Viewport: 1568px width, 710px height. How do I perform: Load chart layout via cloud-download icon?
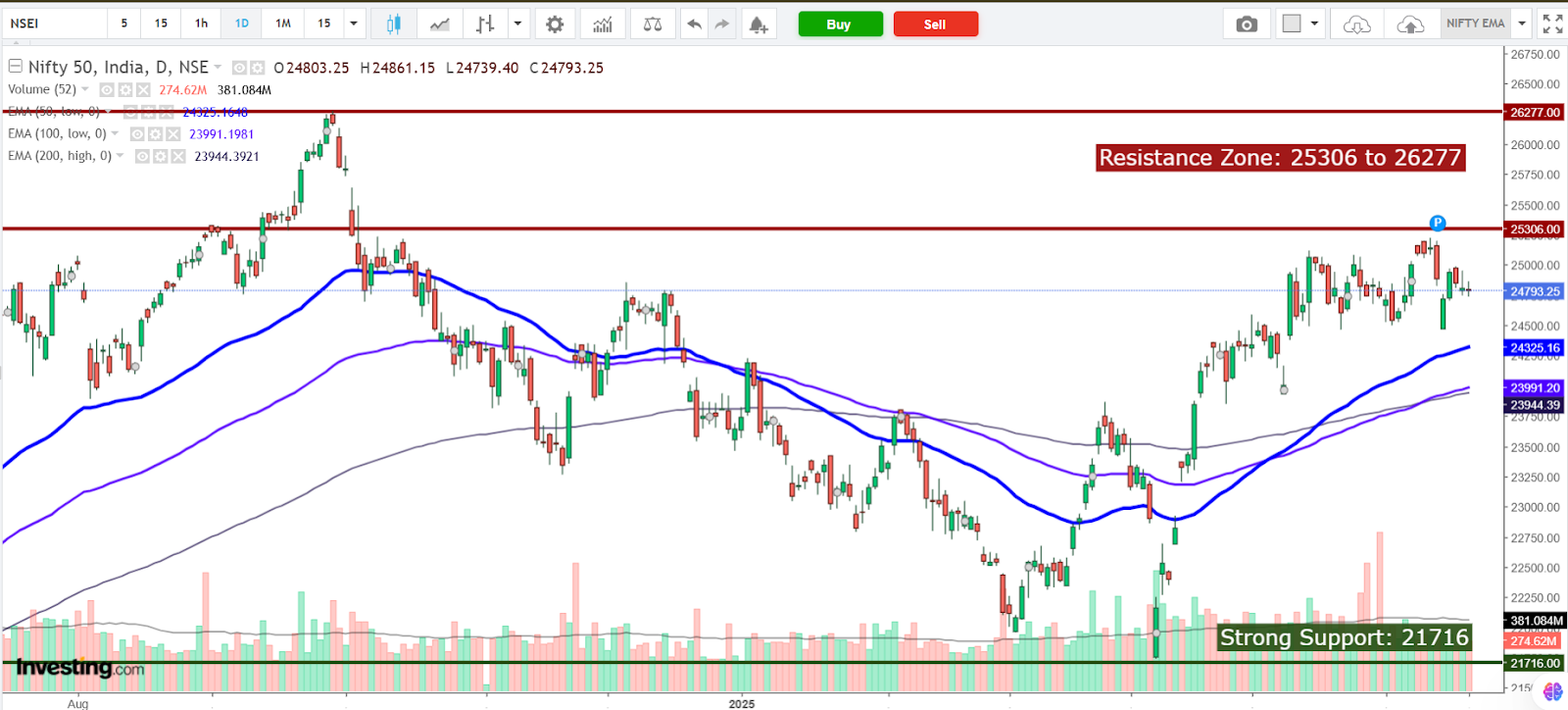(1356, 25)
